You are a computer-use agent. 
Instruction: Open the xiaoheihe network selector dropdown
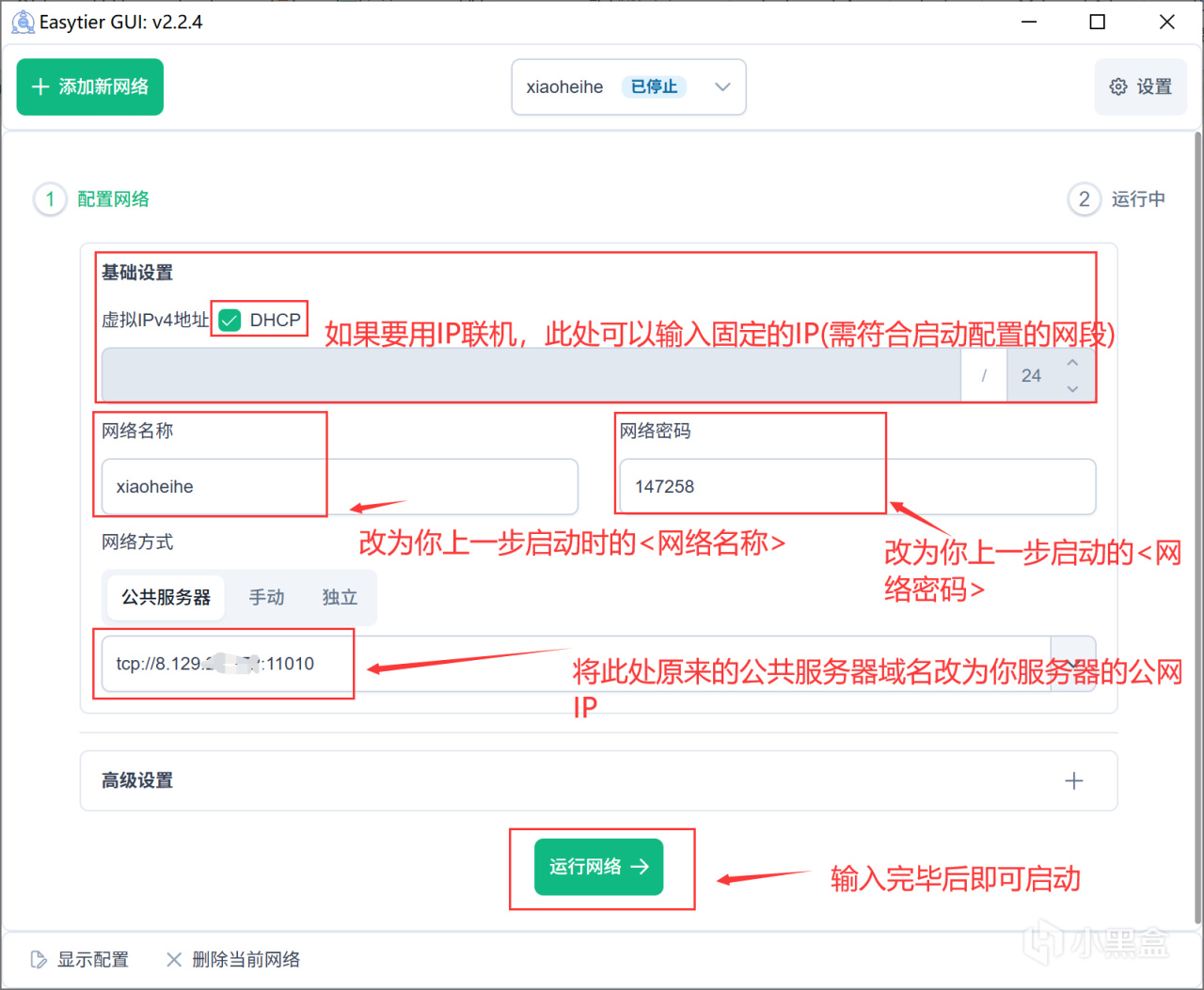click(628, 86)
